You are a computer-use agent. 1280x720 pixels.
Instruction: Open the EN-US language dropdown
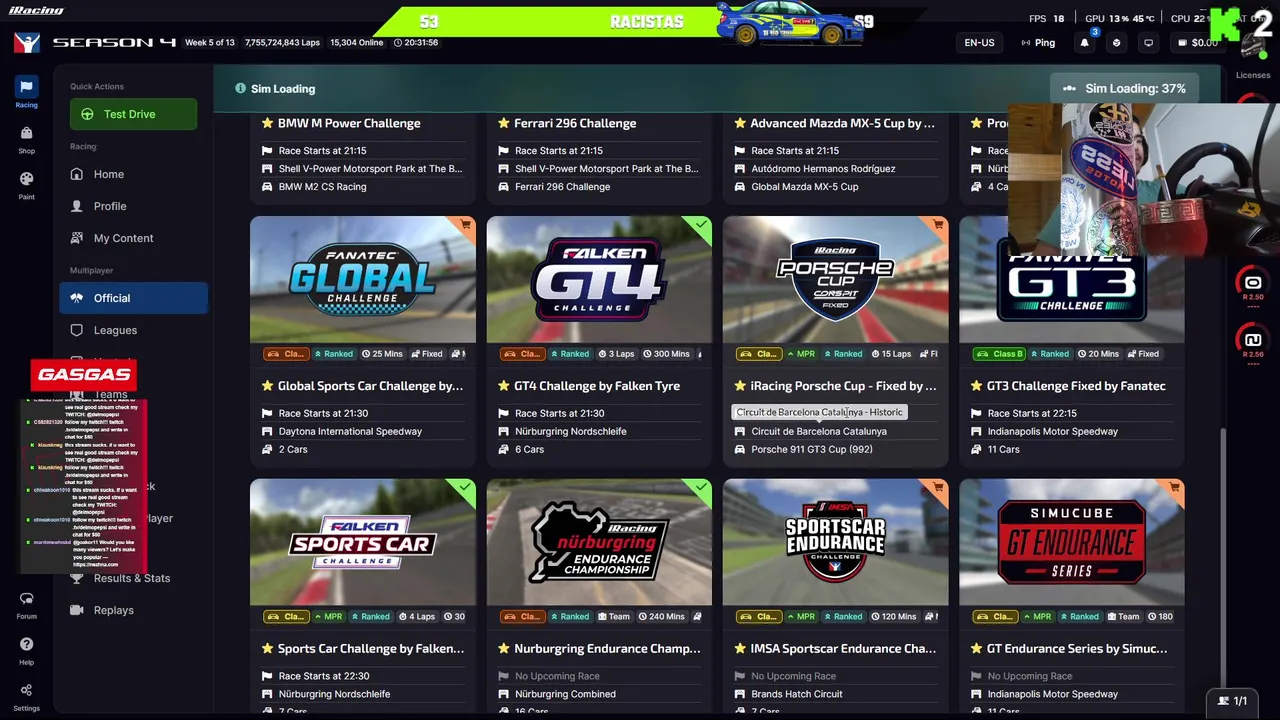pos(979,43)
